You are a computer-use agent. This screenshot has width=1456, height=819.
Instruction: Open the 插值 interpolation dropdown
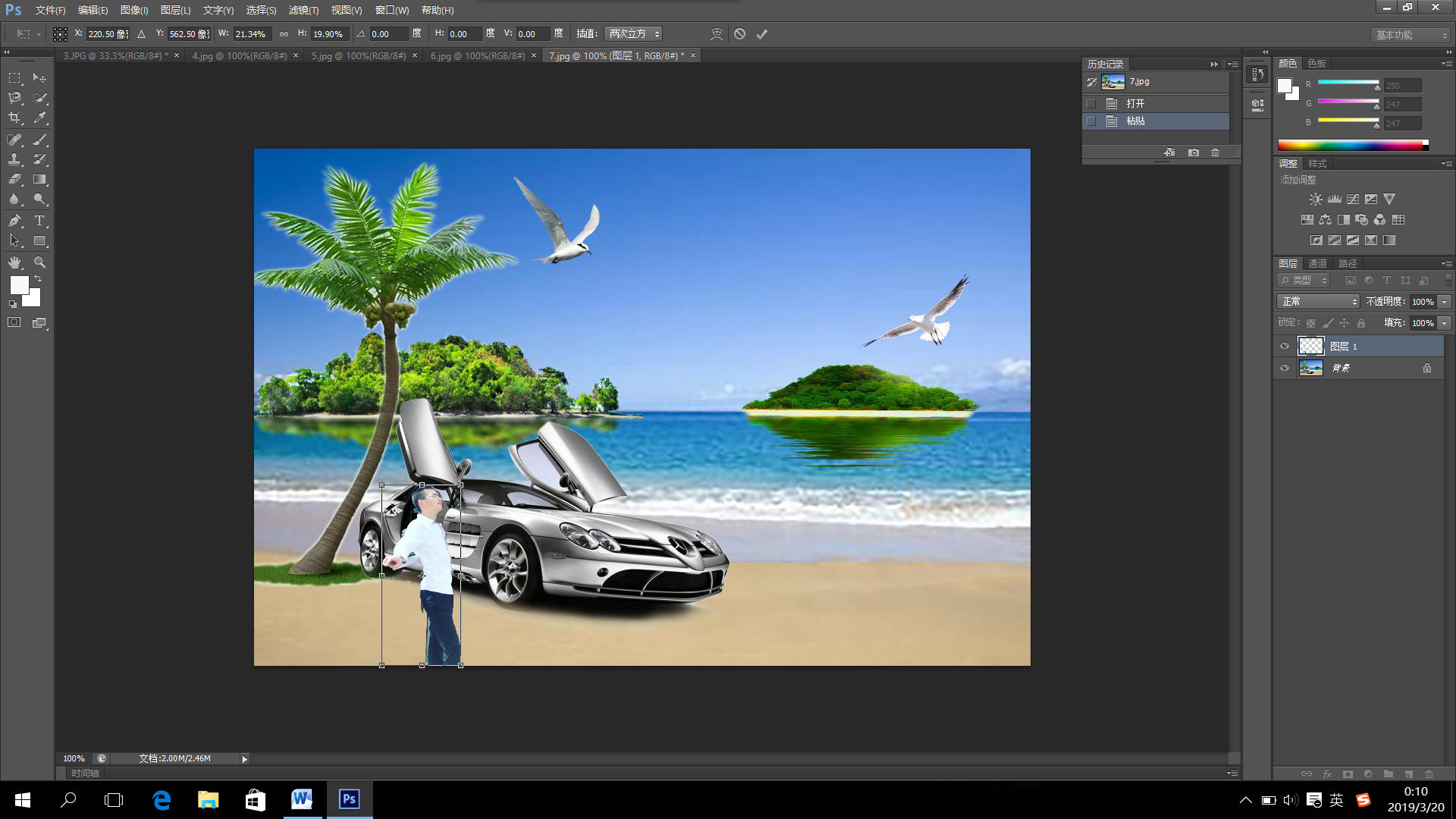[633, 34]
